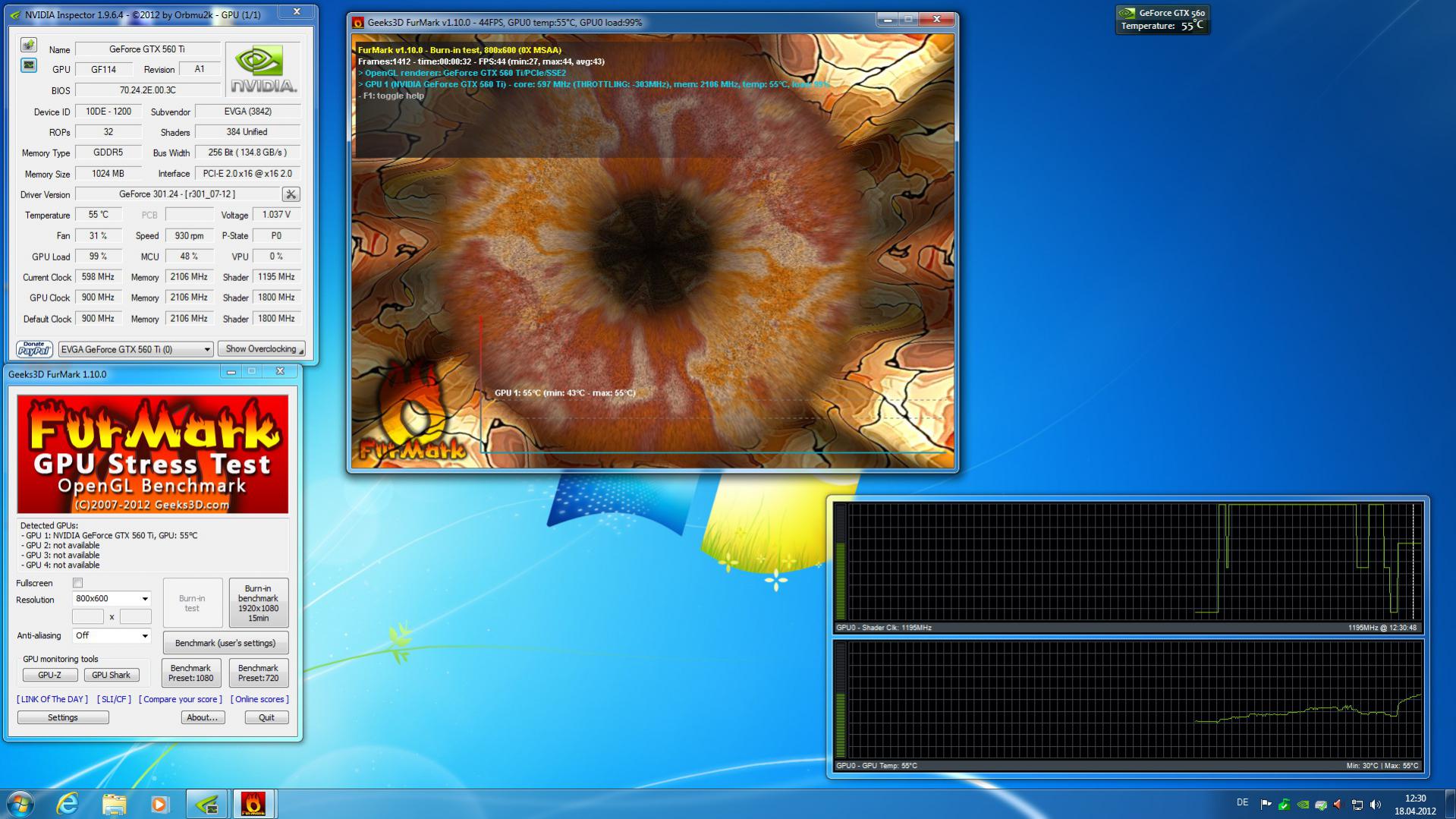The height and width of the screenshot is (819, 1456).
Task: Click the Show Desktop button on taskbar
Action: coord(1451,804)
